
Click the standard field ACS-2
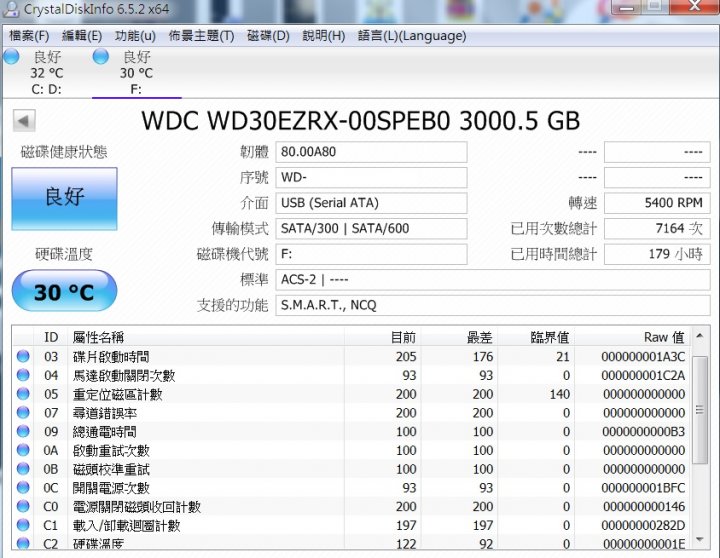click(x=493, y=280)
